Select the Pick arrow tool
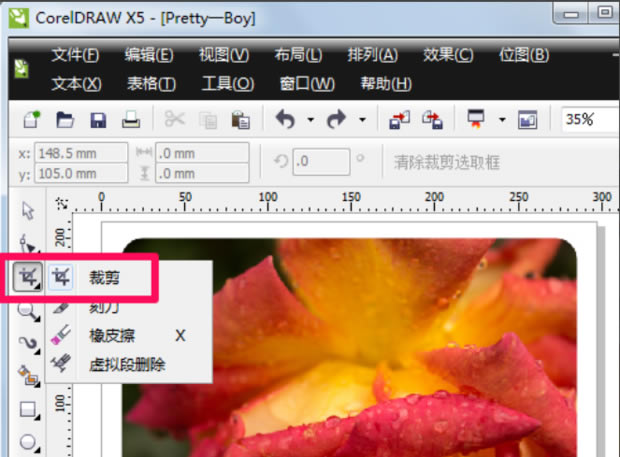Image resolution: width=620 pixels, height=457 pixels. [x=28, y=211]
